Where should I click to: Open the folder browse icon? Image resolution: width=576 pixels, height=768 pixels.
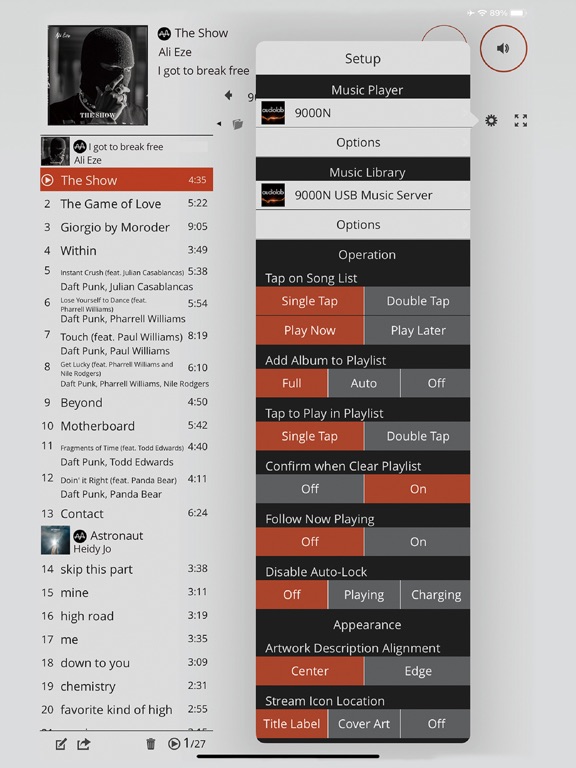(x=238, y=124)
